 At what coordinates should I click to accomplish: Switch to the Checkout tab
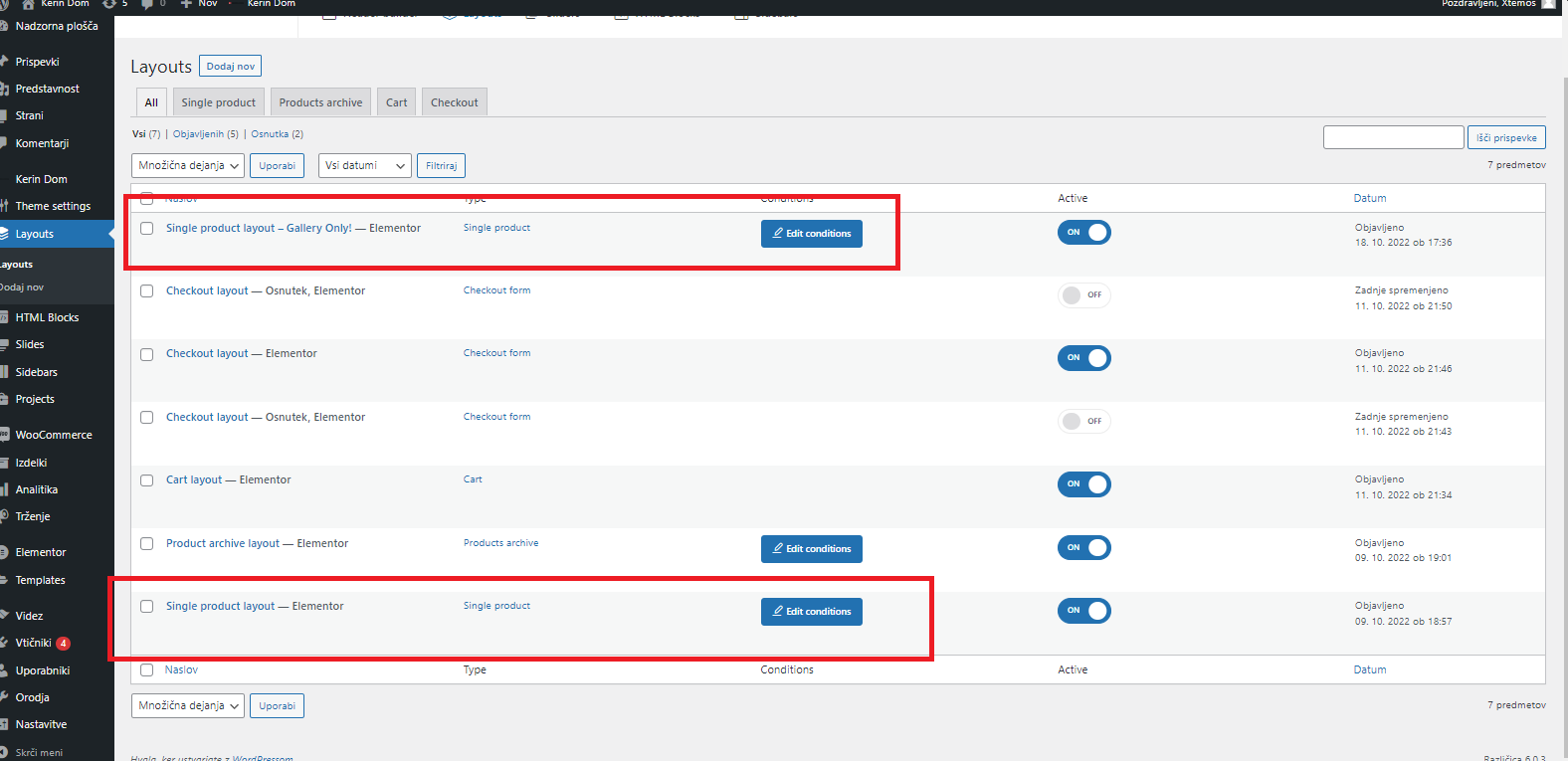[x=454, y=101]
